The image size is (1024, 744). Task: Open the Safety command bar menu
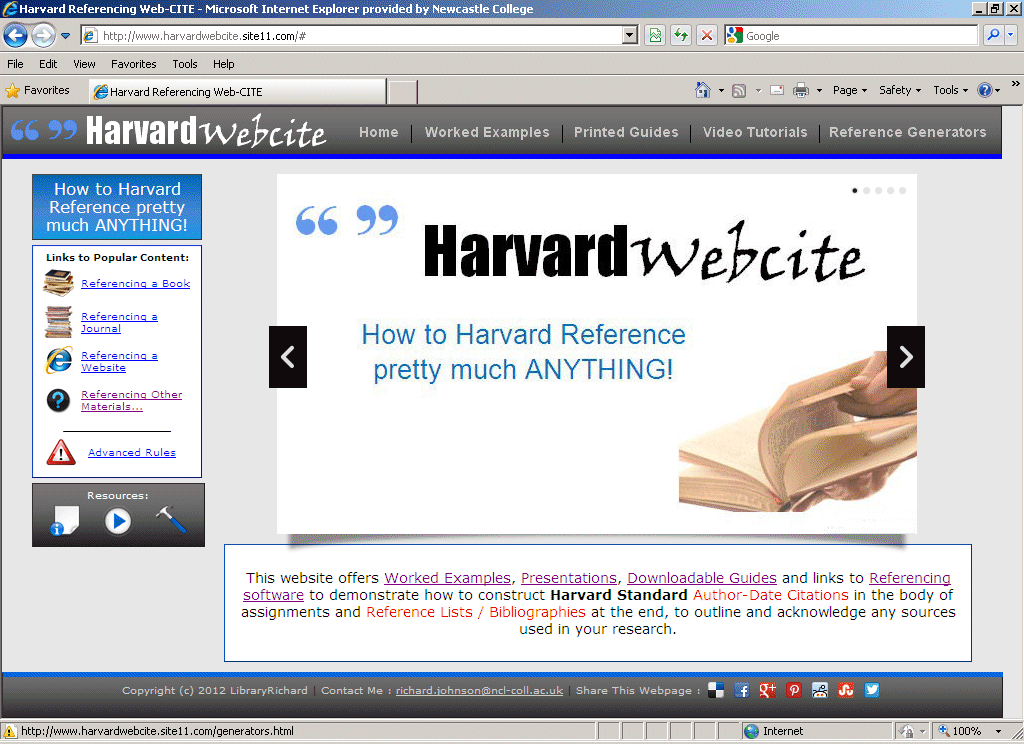pos(900,90)
